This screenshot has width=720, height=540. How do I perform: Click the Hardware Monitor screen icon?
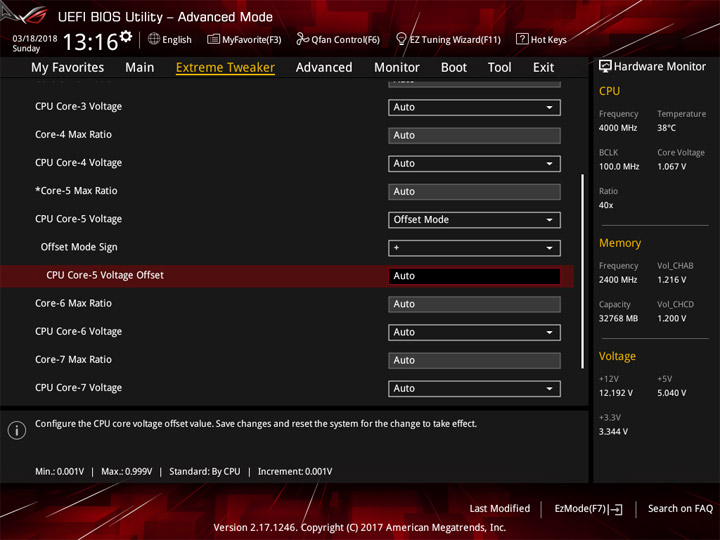605,67
